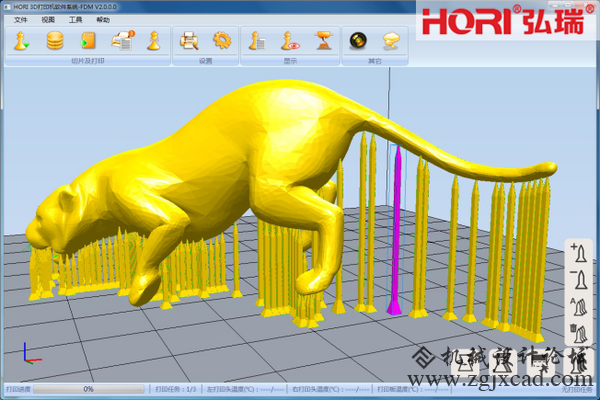
Task: Click the yellow panther model head
Action: click(52, 220)
